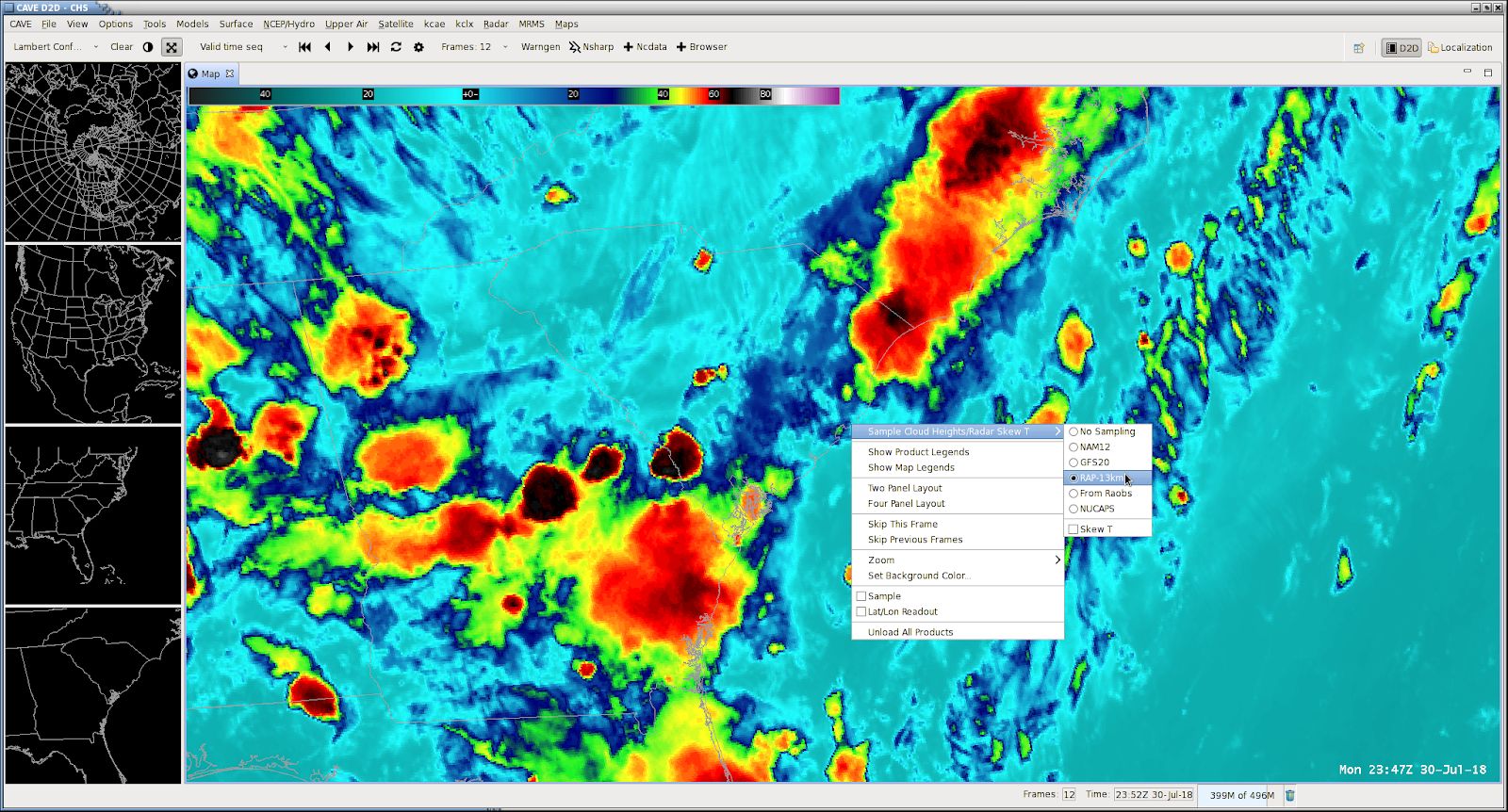Enable the Skew T checkbox
The width and height of the screenshot is (1508, 812).
pos(1074,529)
